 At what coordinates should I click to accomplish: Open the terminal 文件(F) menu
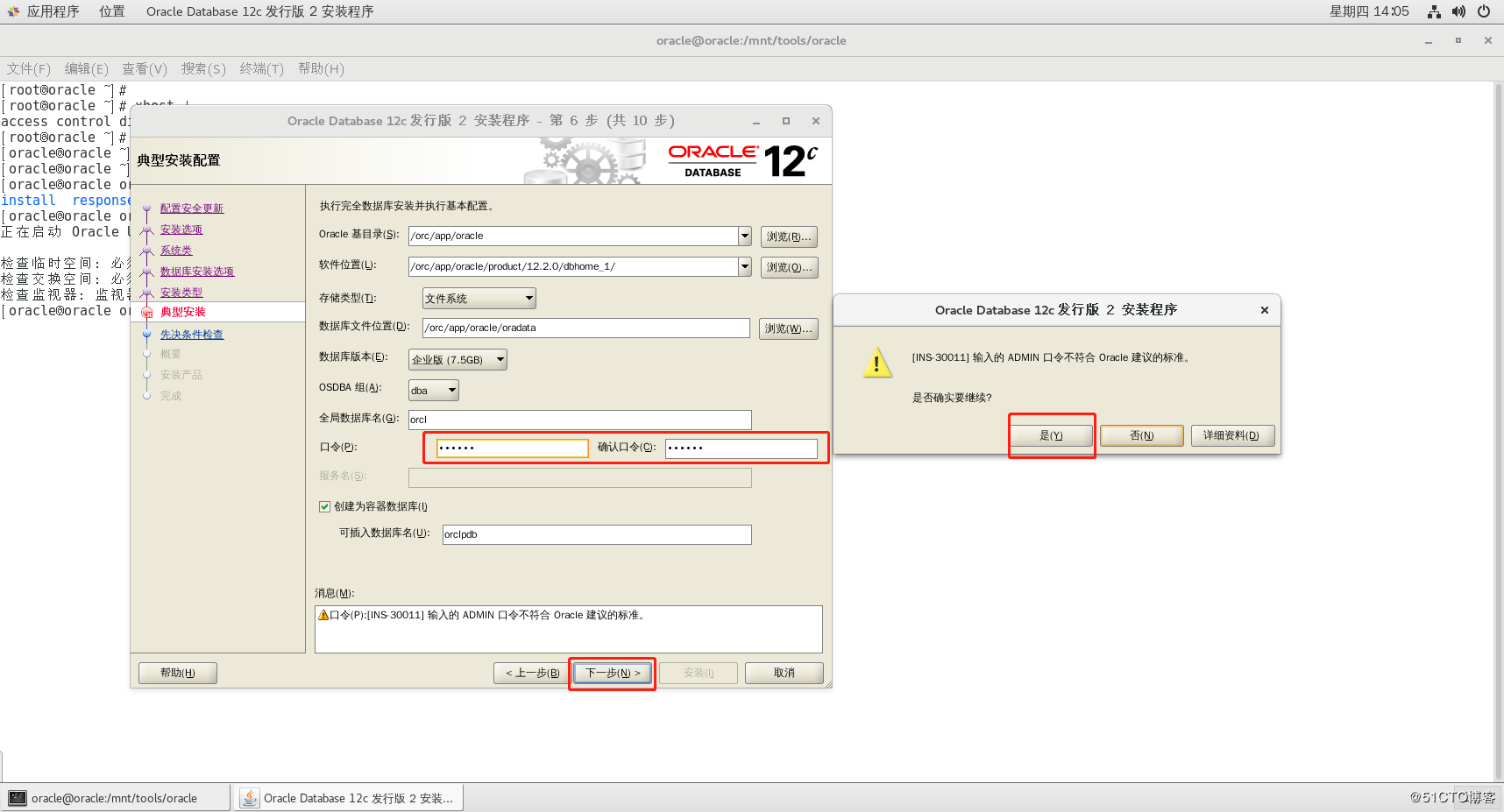[29, 68]
